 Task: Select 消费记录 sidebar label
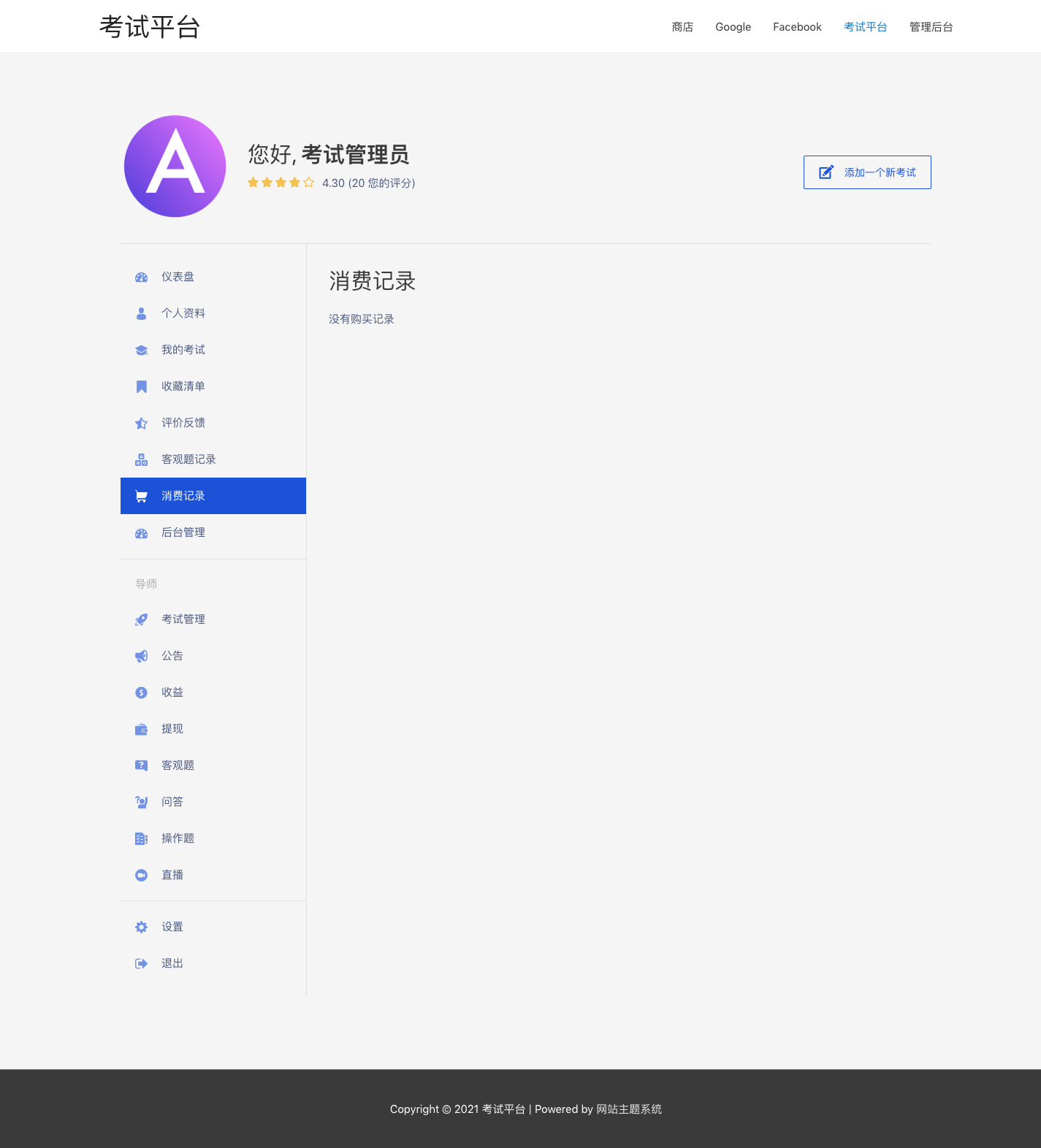point(183,496)
